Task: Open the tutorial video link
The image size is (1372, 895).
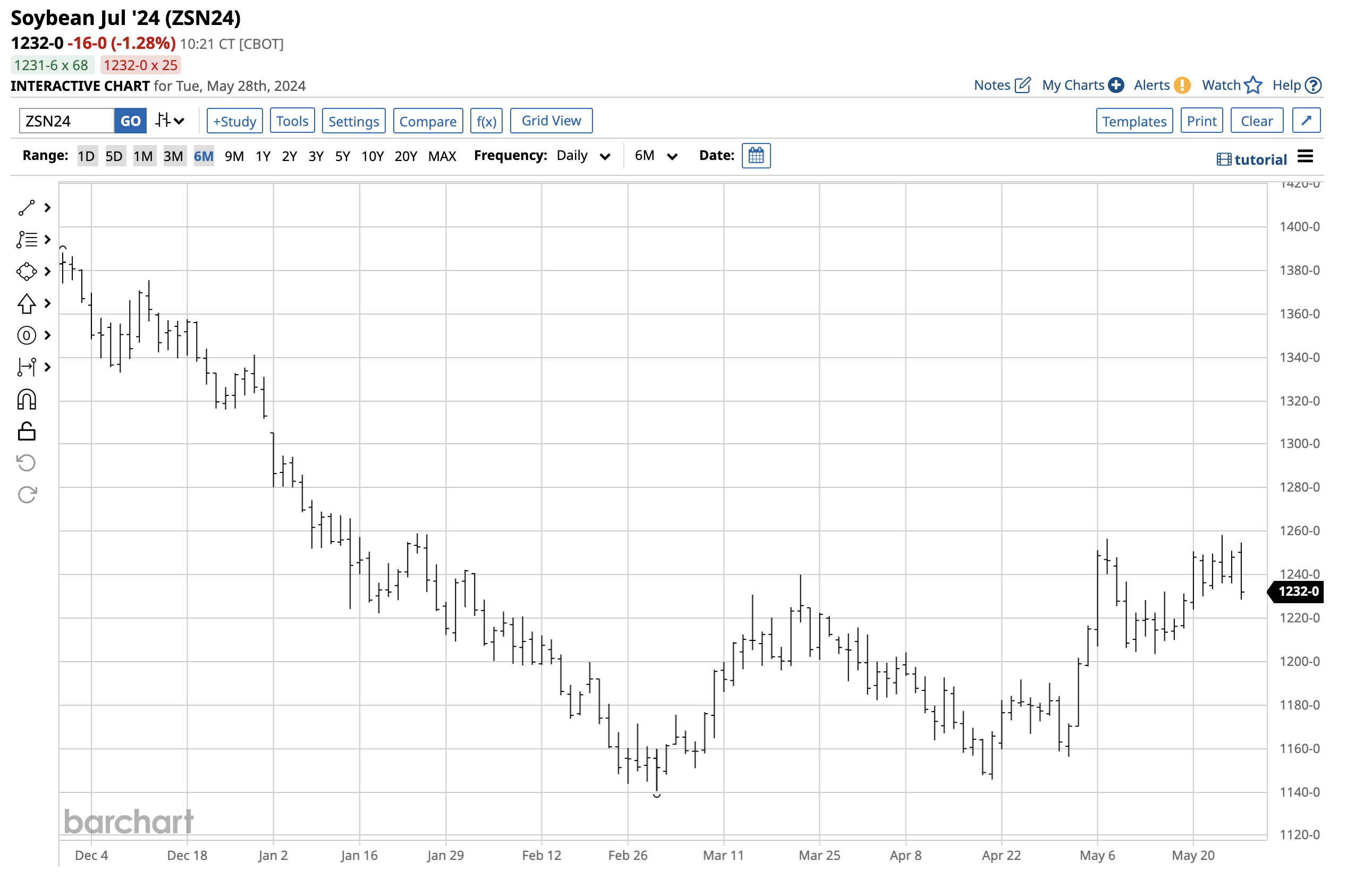Action: [x=1251, y=160]
